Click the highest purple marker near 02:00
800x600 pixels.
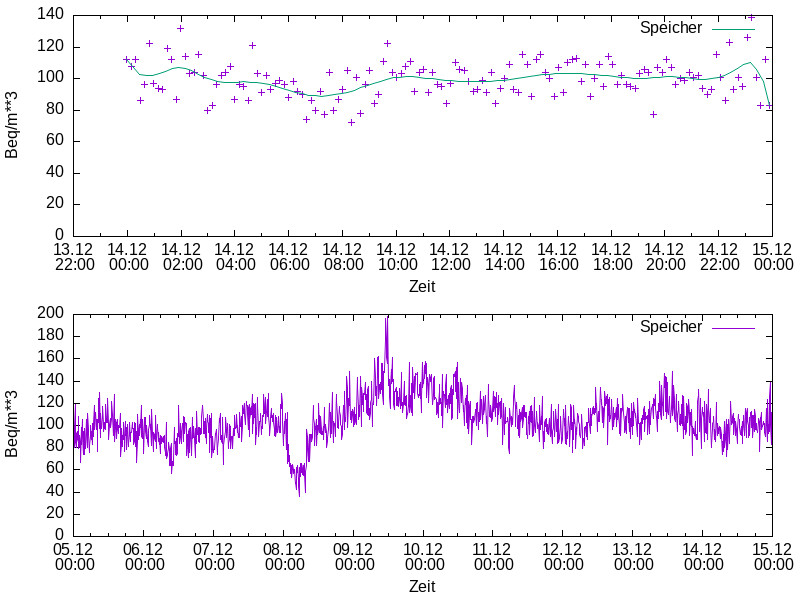pyautogui.click(x=180, y=28)
